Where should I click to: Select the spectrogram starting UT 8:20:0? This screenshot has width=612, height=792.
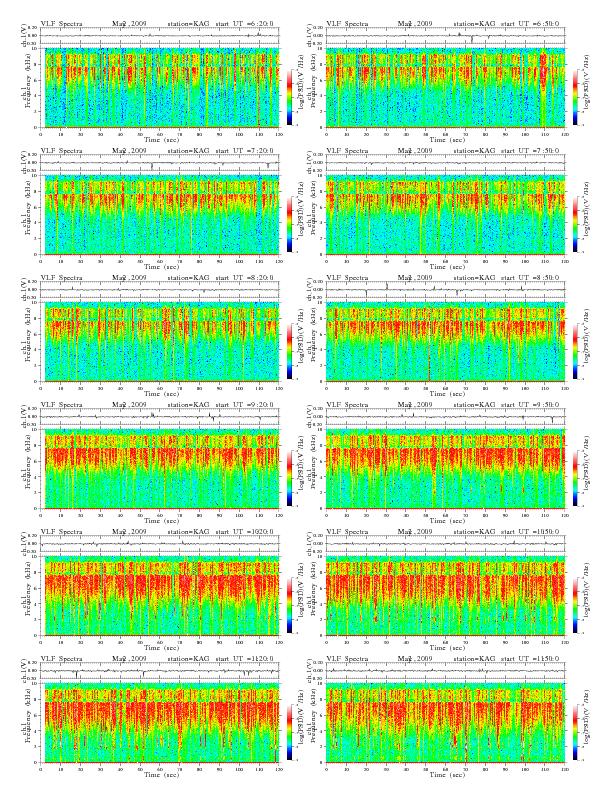pyautogui.click(x=160, y=341)
